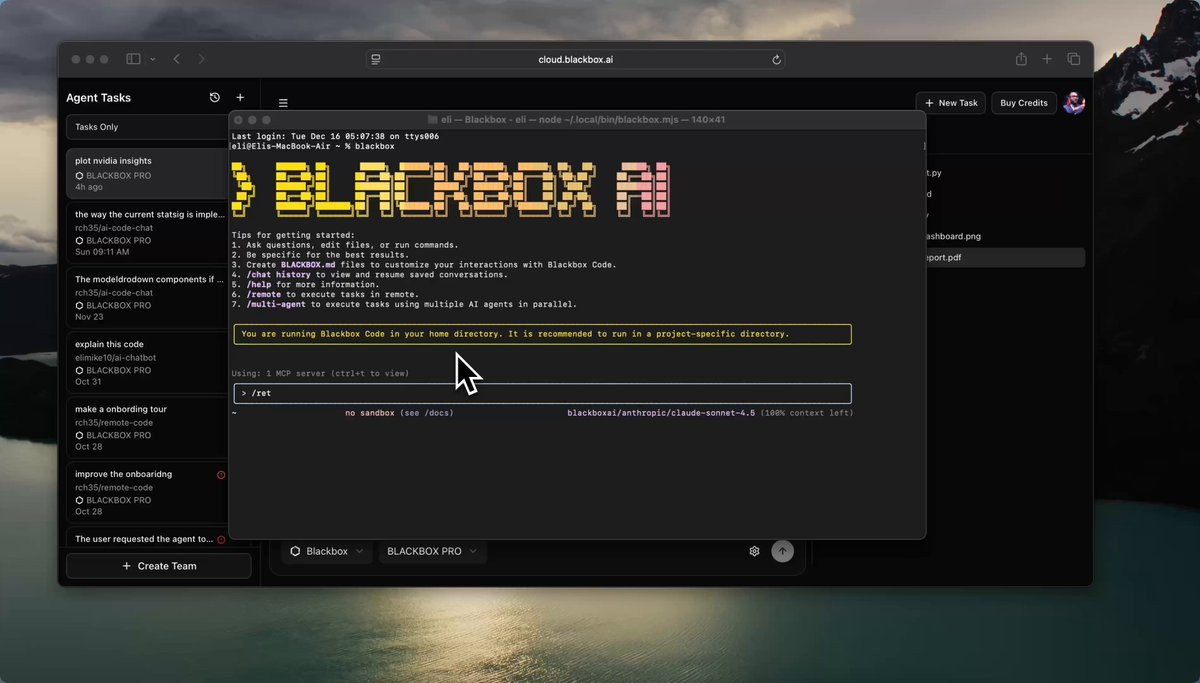Toggle the Safari sidebar icon
The width and height of the screenshot is (1200, 683).
pos(134,60)
